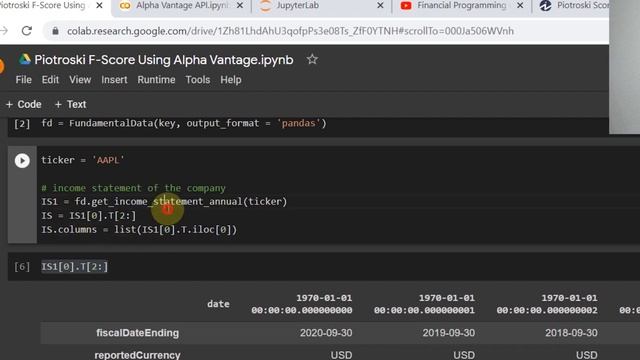Screen dimensions: 640x360
Task: Click the 2020-09-30 cell
Action: coord(326,333)
